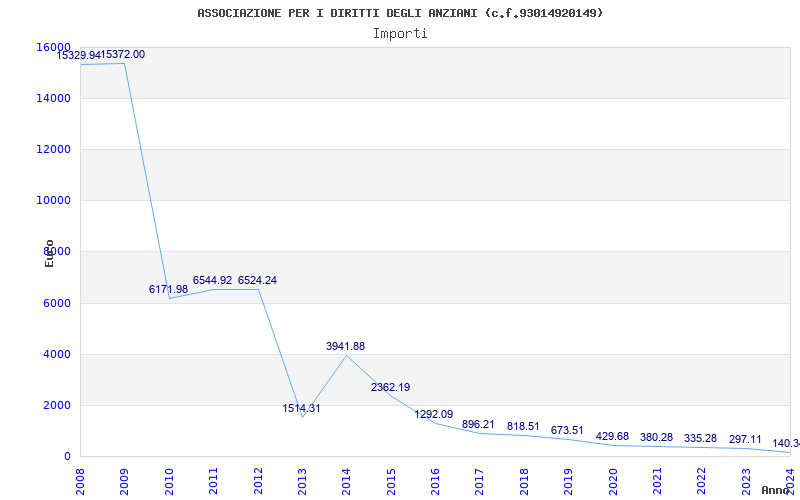Click the 1292.09 value label

434,414
